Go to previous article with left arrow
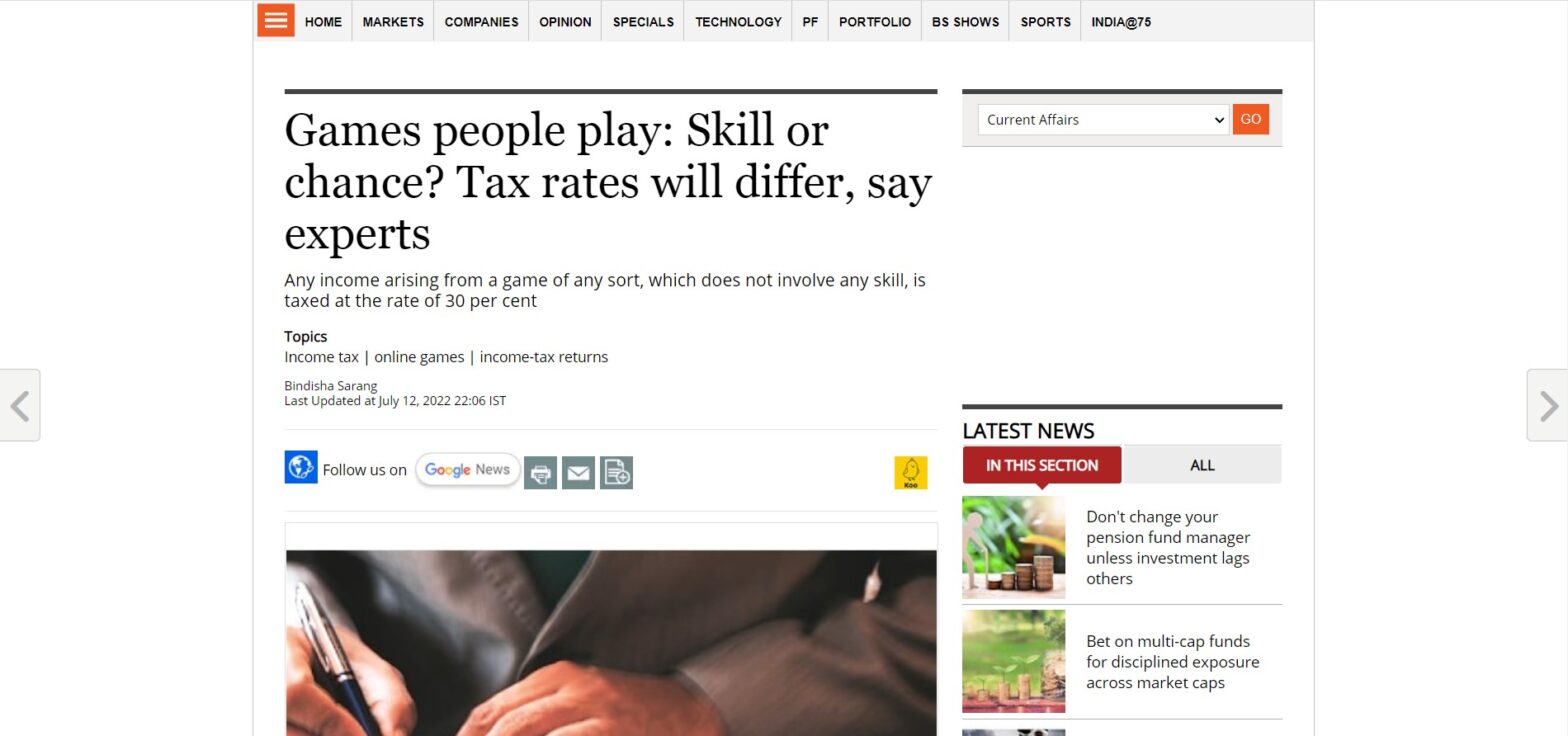The height and width of the screenshot is (736, 1568). tap(19, 405)
